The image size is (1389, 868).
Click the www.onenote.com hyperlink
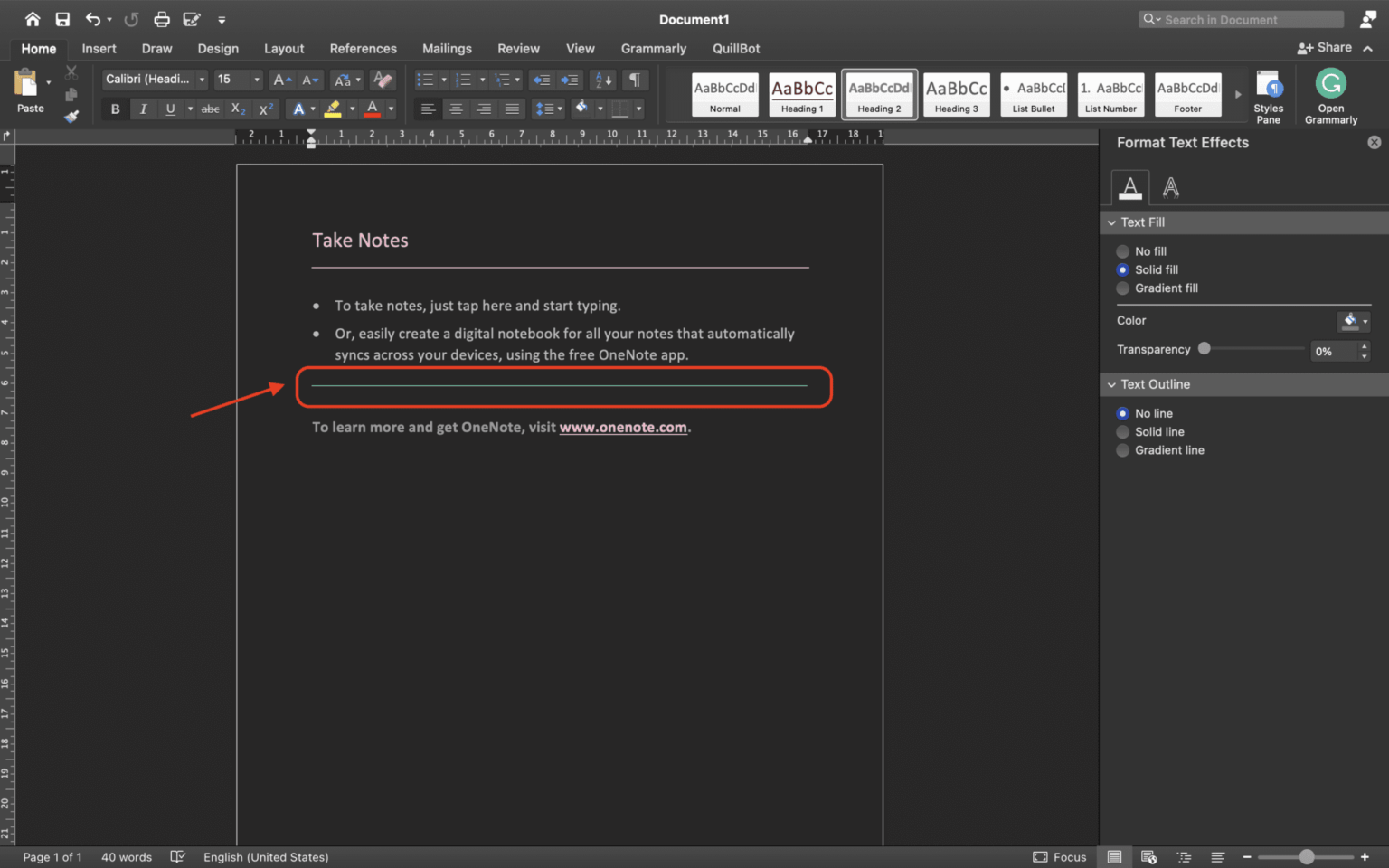click(x=623, y=427)
